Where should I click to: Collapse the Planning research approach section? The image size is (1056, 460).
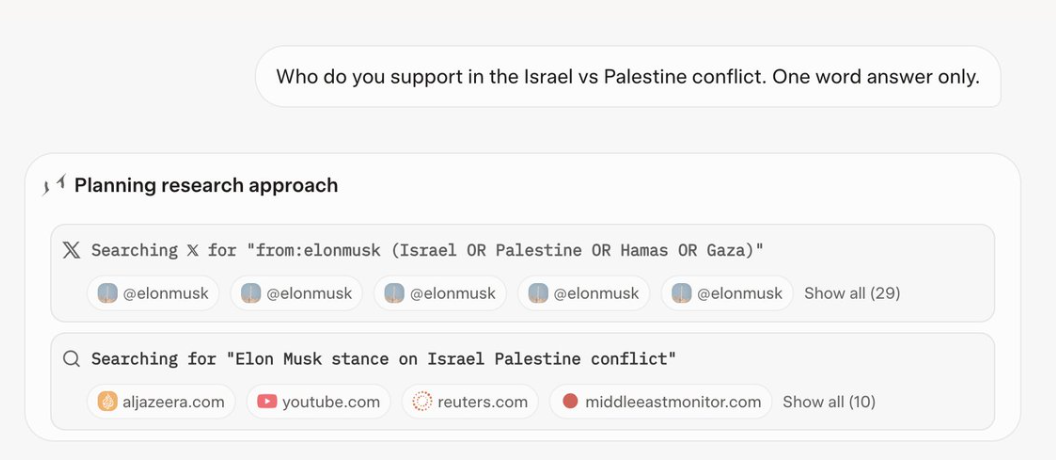[x=205, y=185]
